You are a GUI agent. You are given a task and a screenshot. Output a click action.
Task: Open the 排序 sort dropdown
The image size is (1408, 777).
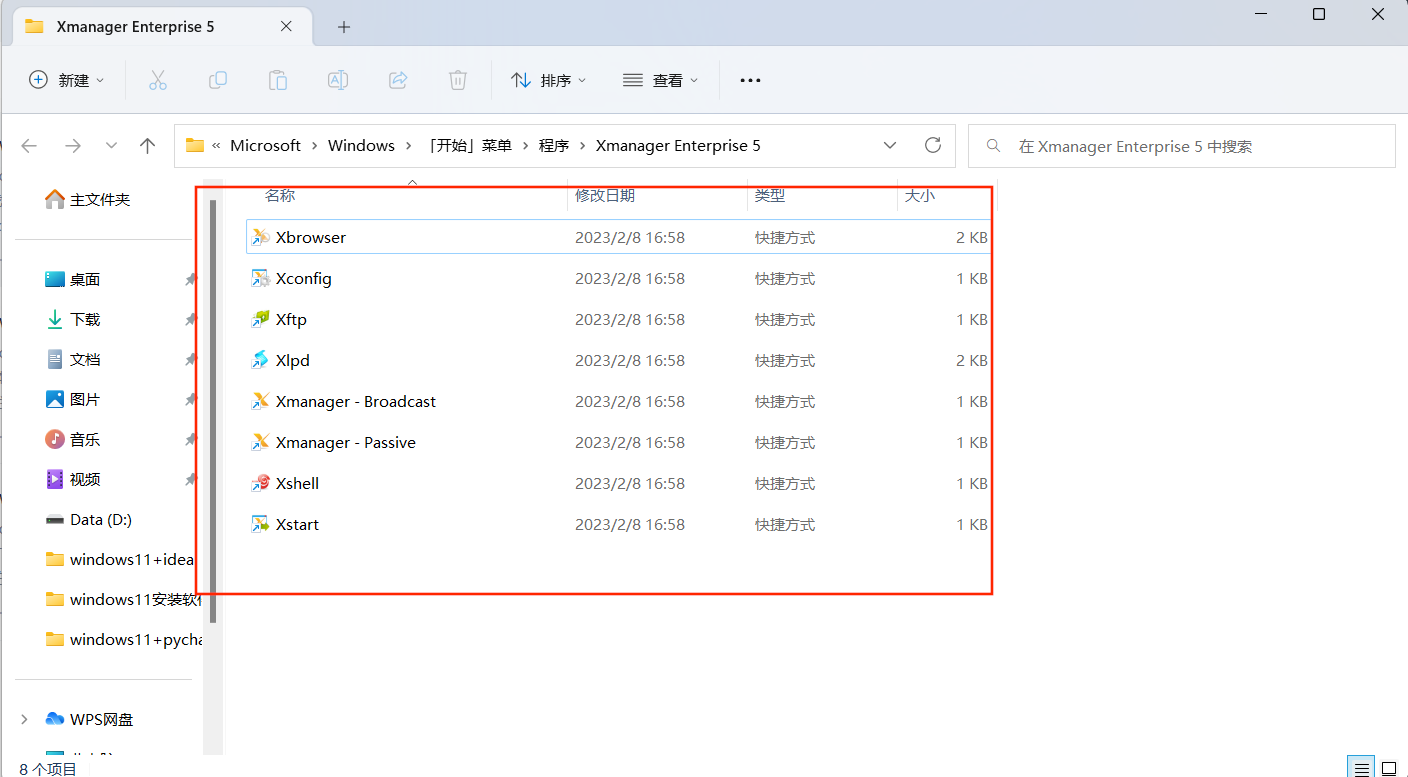click(548, 80)
